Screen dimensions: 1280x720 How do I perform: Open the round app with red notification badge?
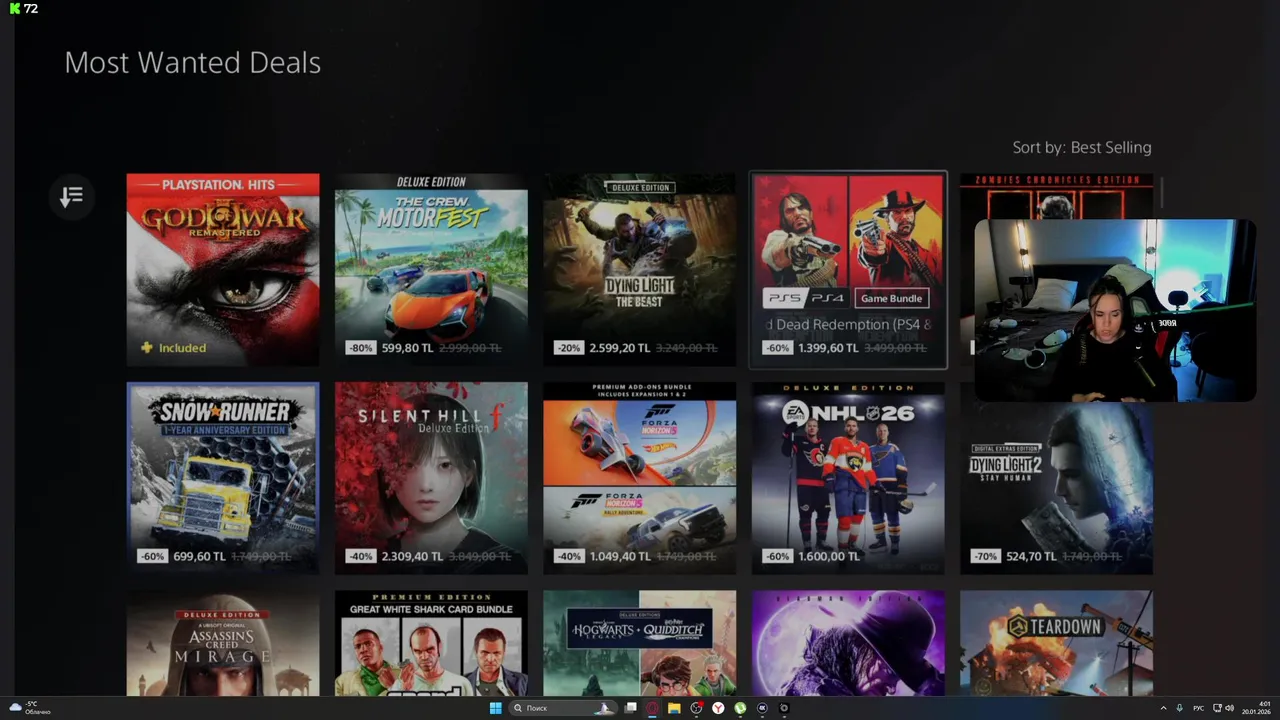pos(696,708)
